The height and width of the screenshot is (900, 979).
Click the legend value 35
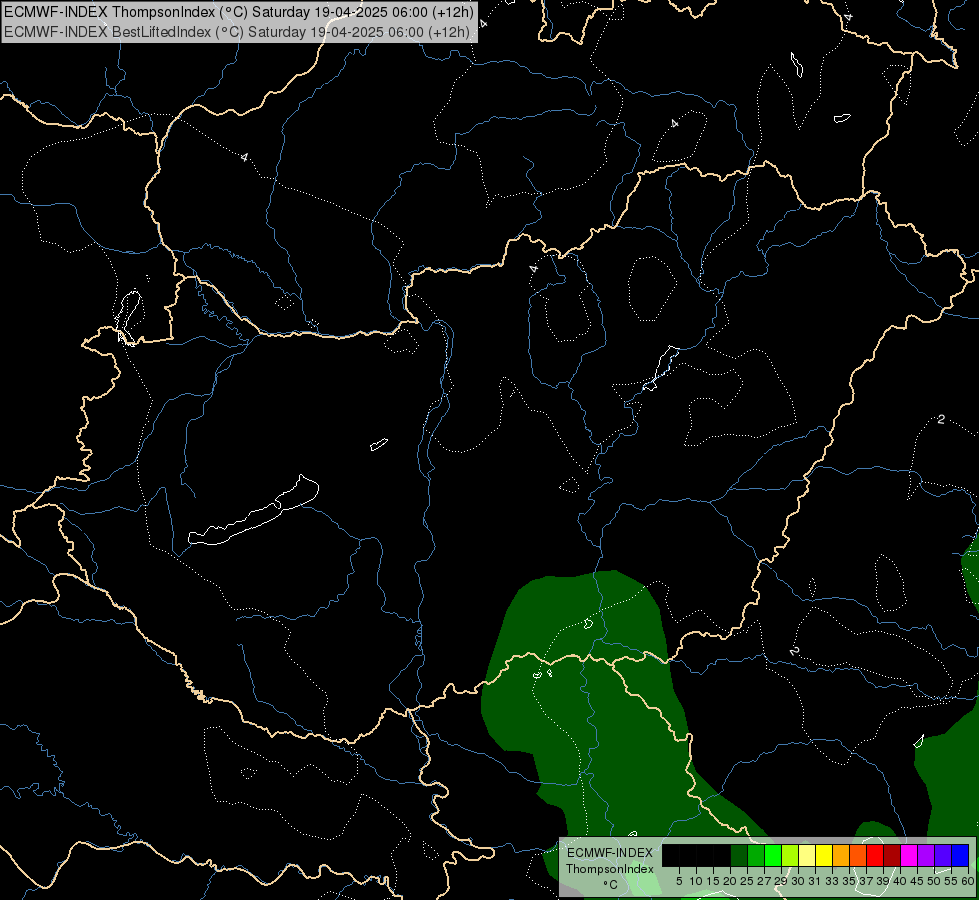click(x=849, y=881)
